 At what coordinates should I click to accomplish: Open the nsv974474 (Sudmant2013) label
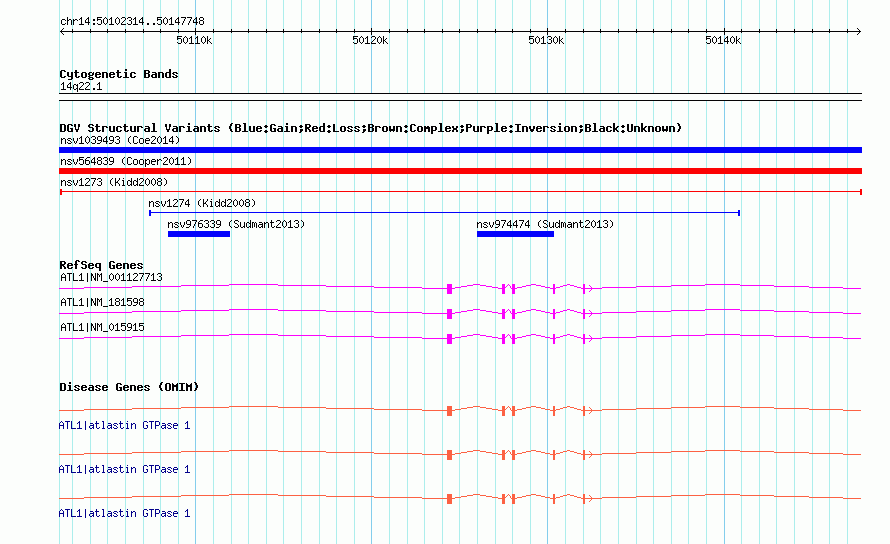(545, 224)
